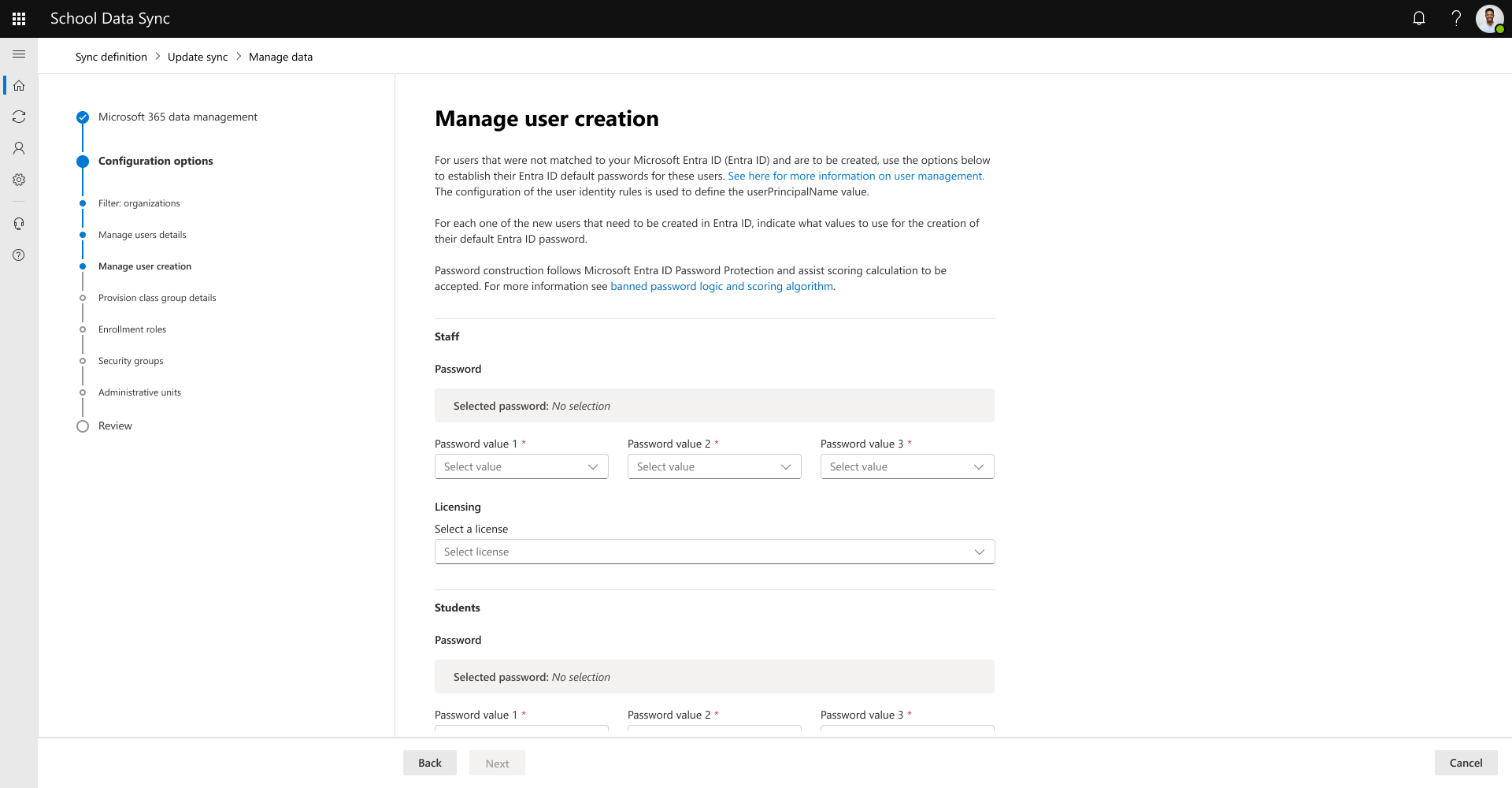
Task: Click the help question mark in header
Action: (x=1456, y=18)
